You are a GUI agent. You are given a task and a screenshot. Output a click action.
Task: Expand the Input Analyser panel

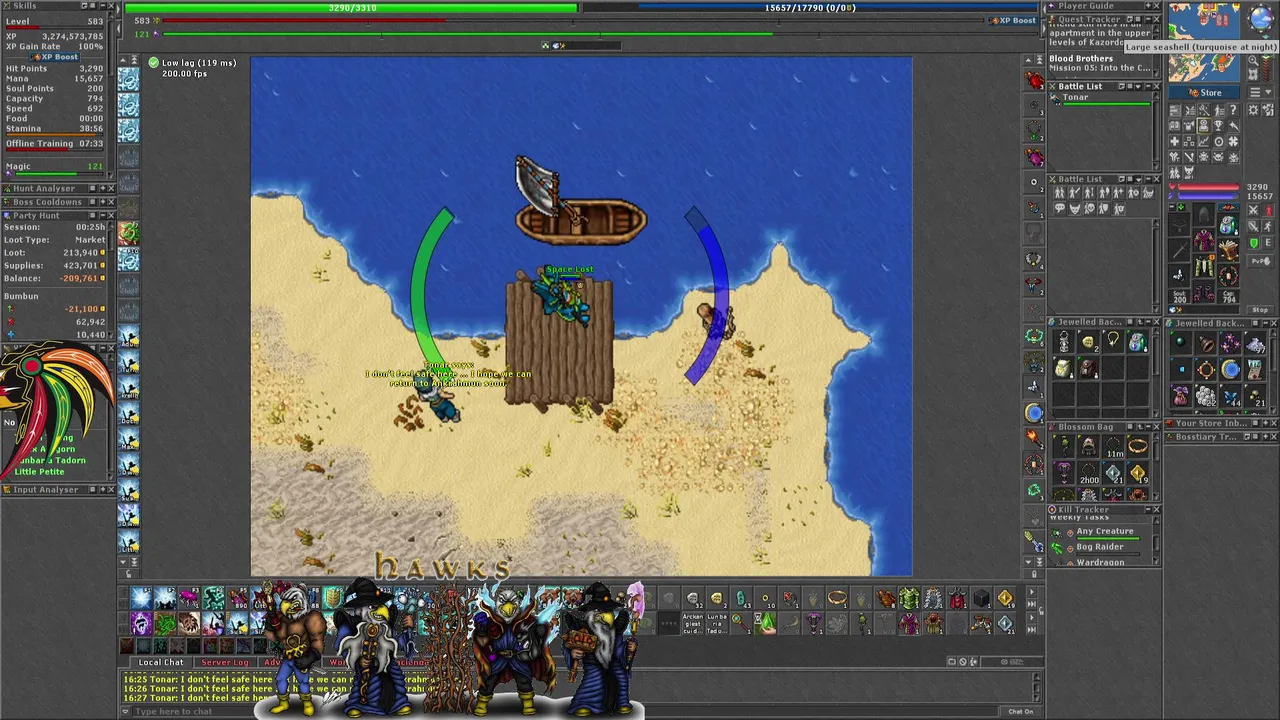click(103, 489)
